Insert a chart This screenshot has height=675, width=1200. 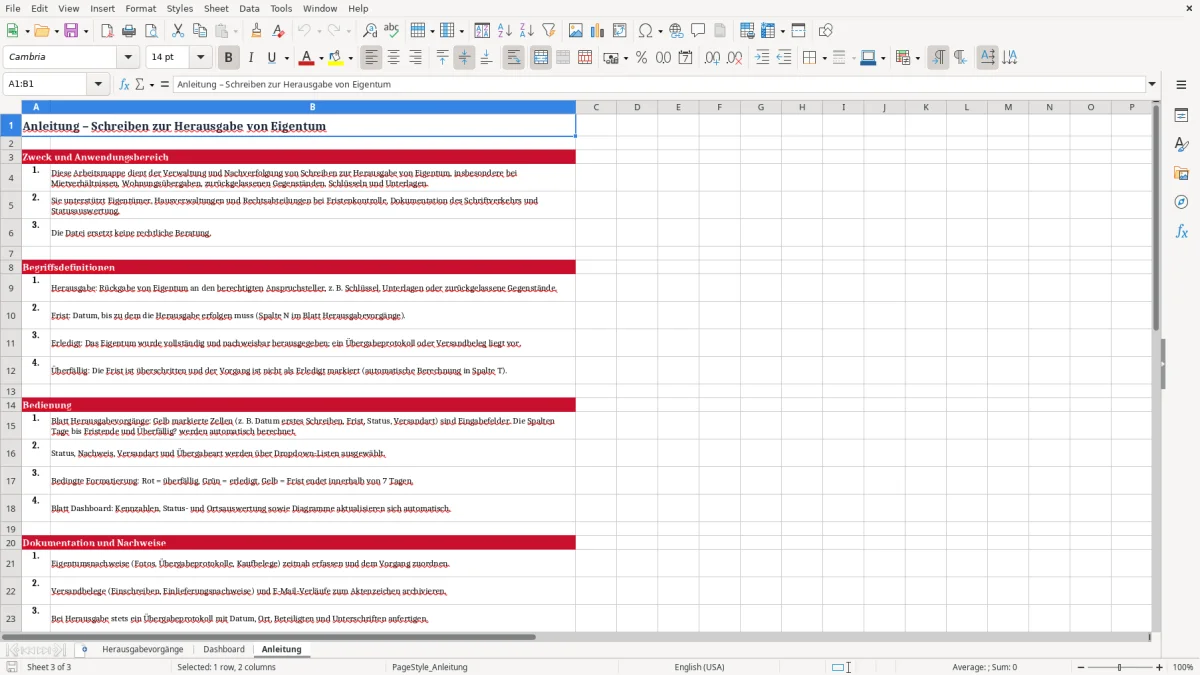tap(598, 31)
